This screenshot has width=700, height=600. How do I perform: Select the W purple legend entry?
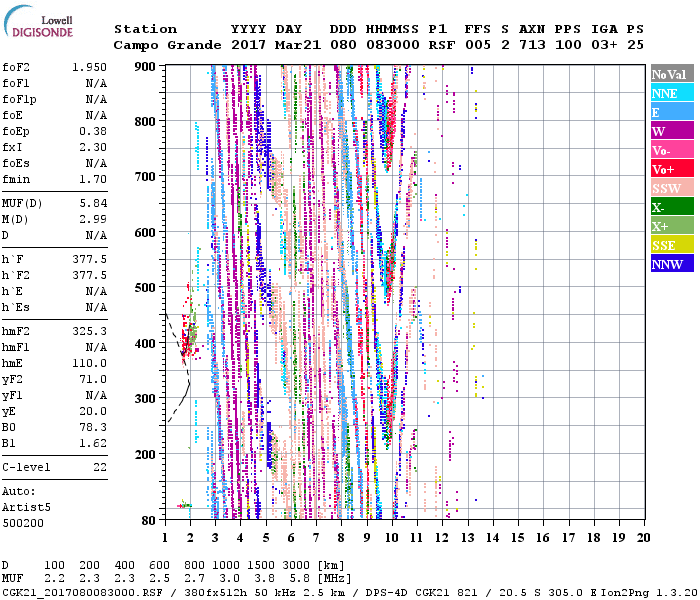click(672, 131)
